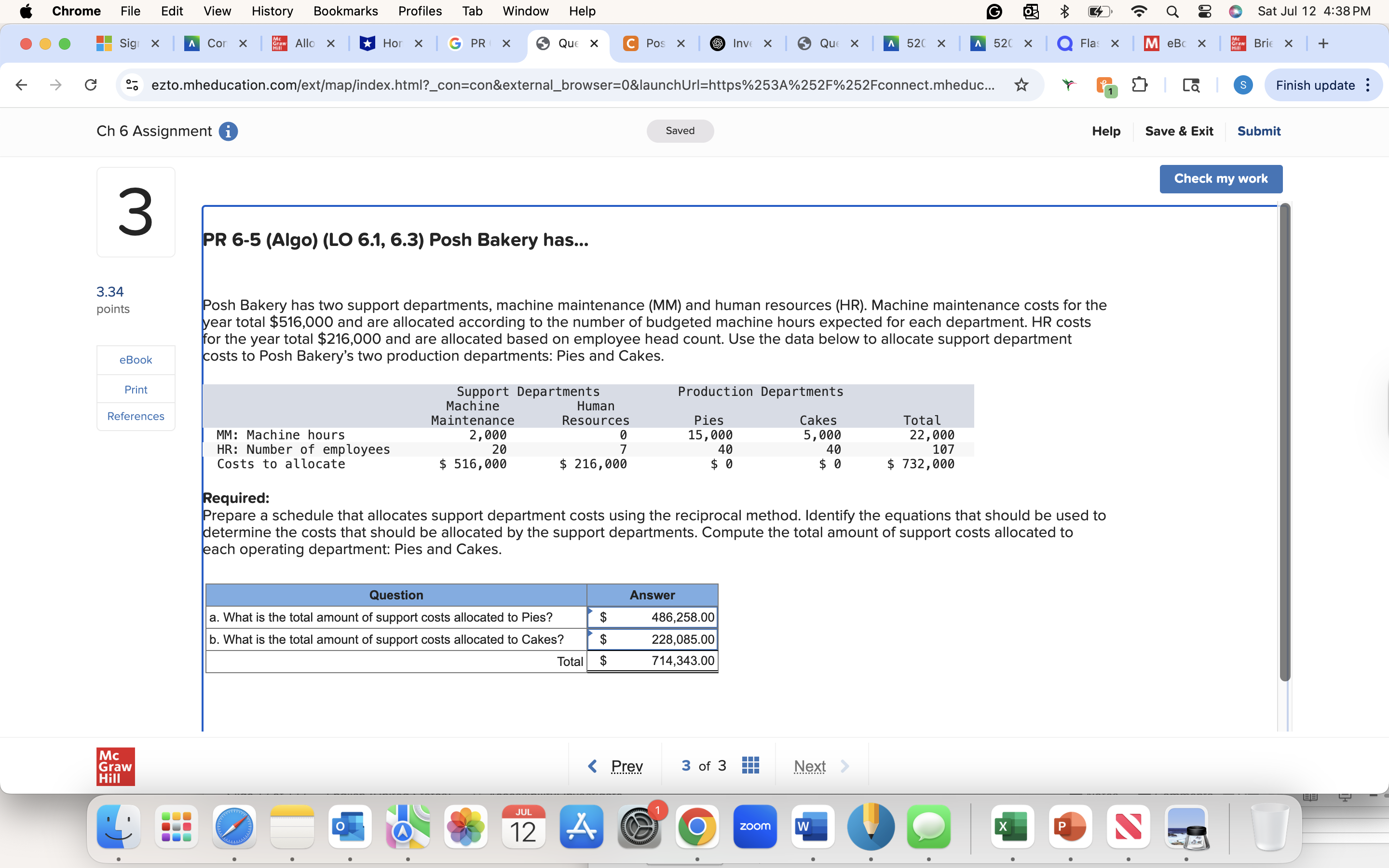
Task: Click the McGraw Hill logo at bottom left
Action: [115, 766]
